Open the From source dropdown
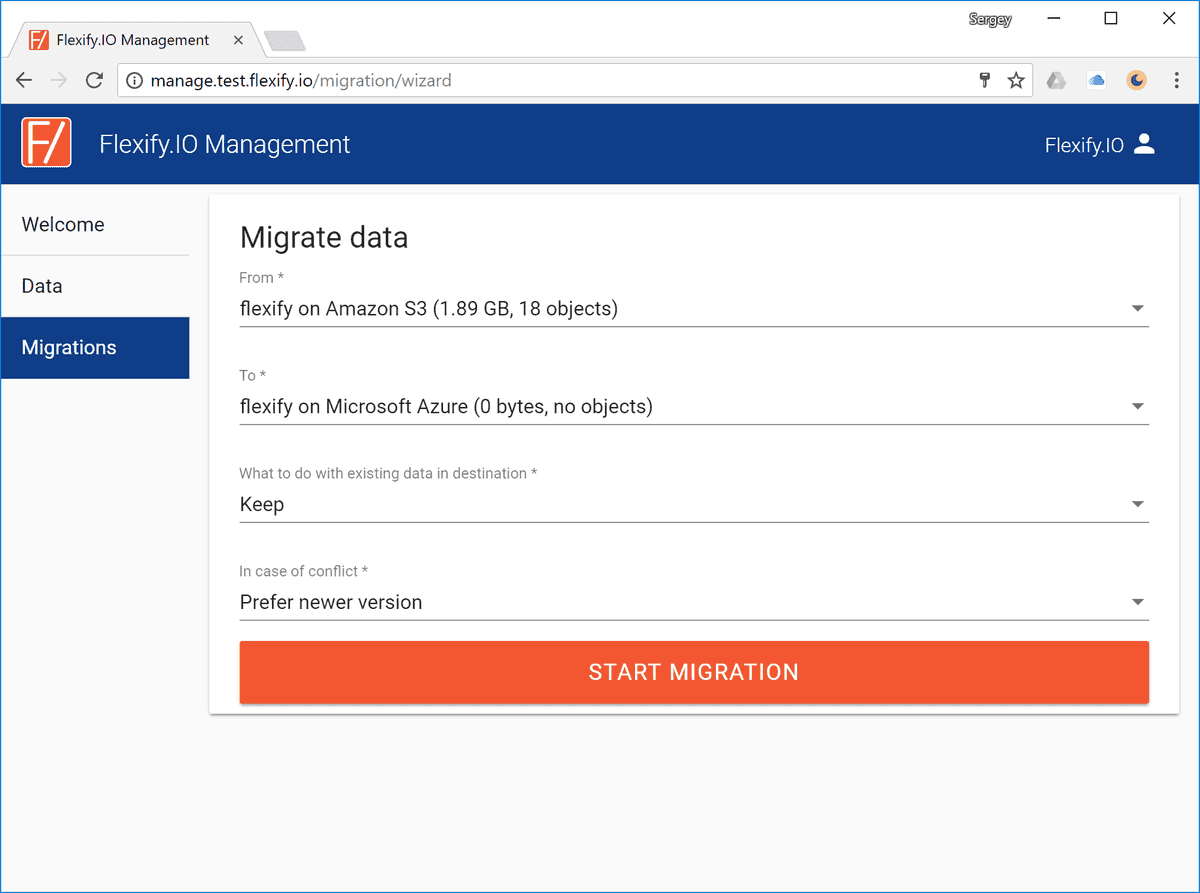1200x893 pixels. (1137, 308)
